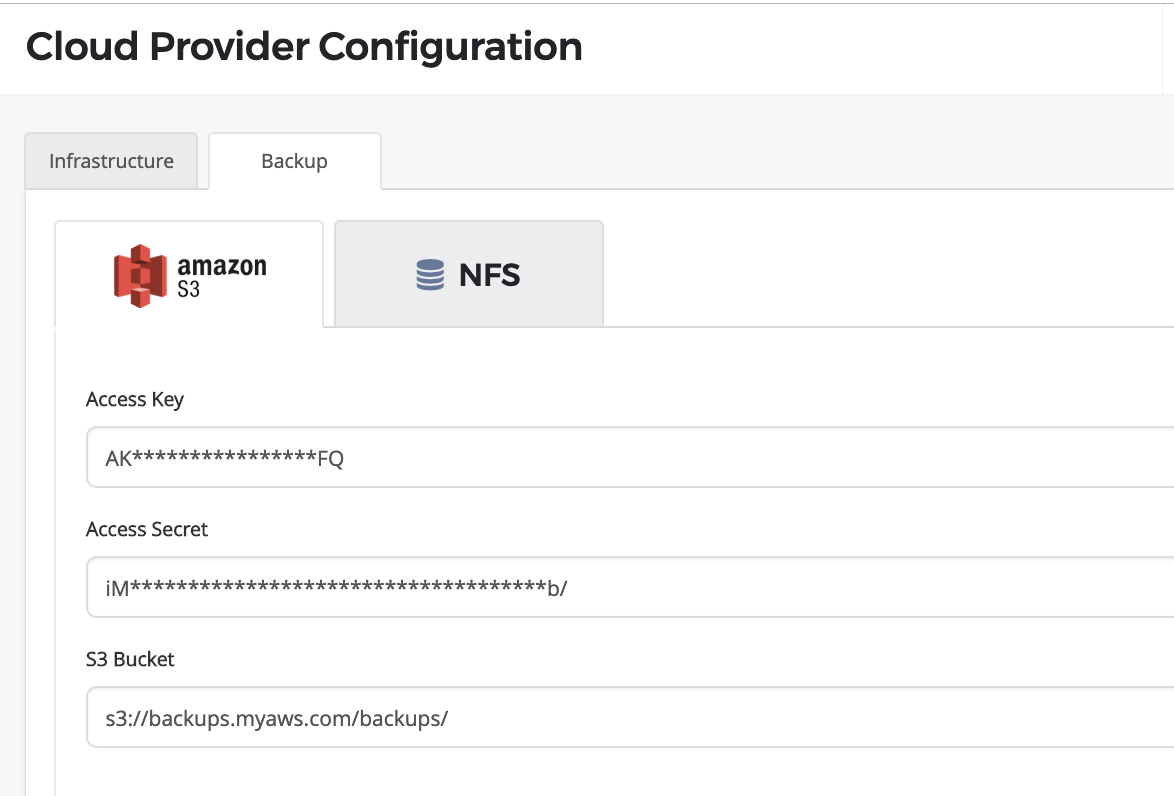Screen dimensions: 1174x796
Task: Click the 'amazon' wordmark text
Action: pyautogui.click(x=222, y=266)
